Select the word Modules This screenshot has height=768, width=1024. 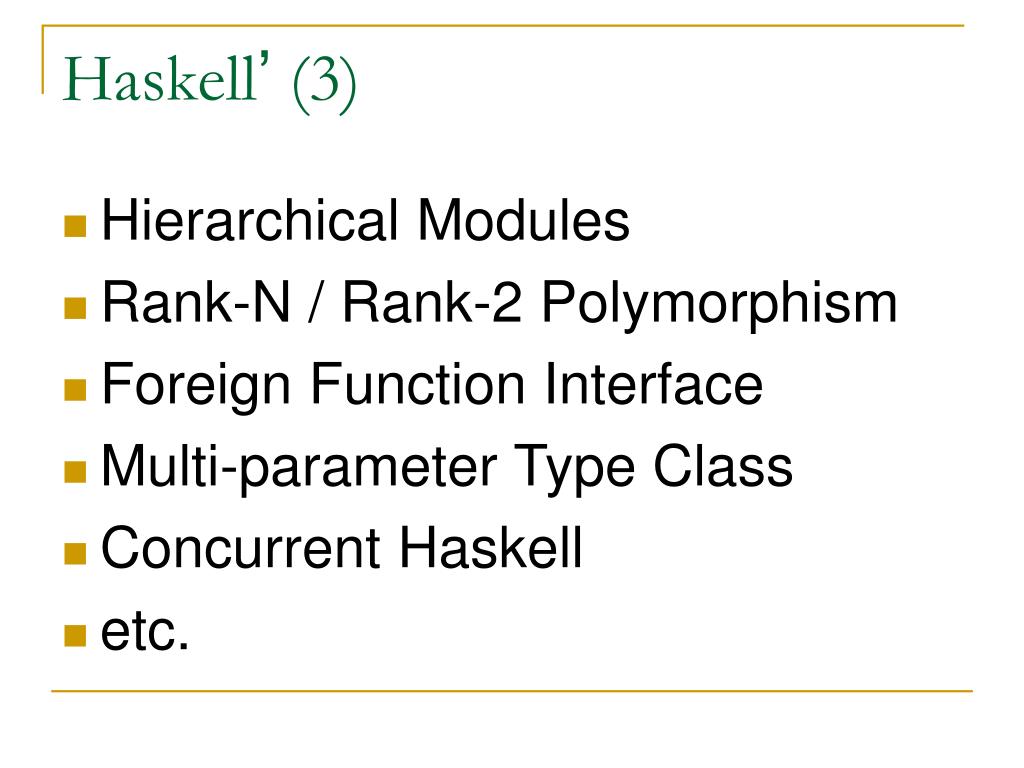coord(523,220)
